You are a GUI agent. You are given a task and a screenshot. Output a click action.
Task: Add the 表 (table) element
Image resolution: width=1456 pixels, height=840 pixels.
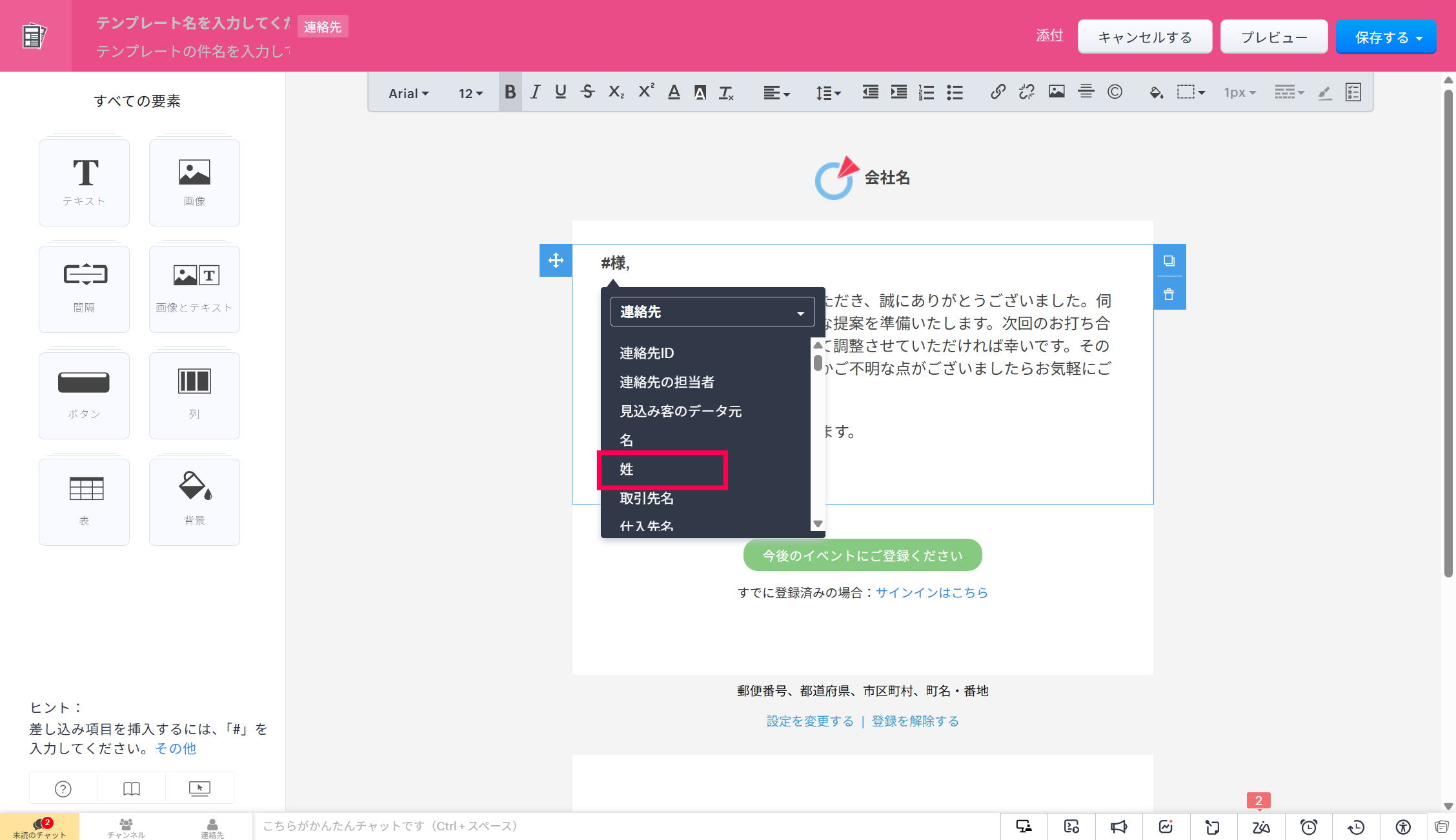point(84,501)
